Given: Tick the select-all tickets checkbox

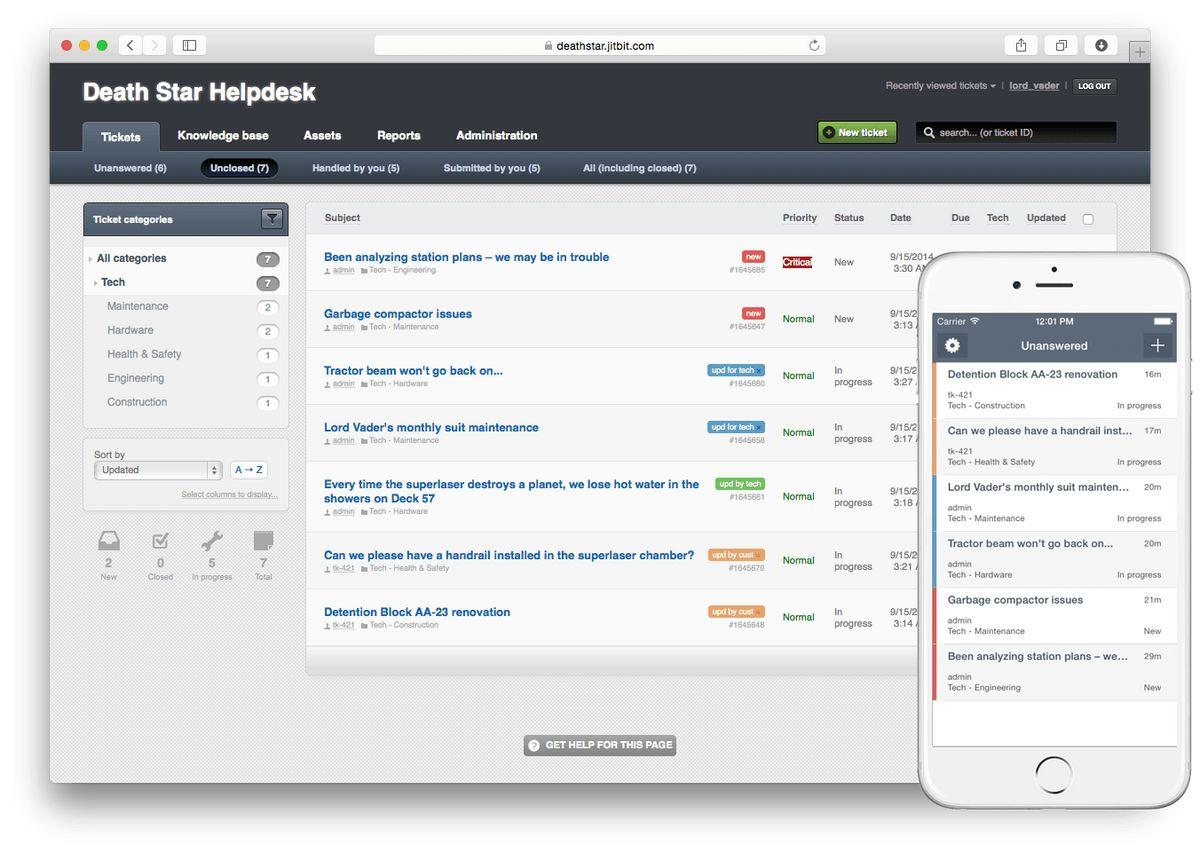Looking at the screenshot, I should pyautogui.click(x=1088, y=219).
